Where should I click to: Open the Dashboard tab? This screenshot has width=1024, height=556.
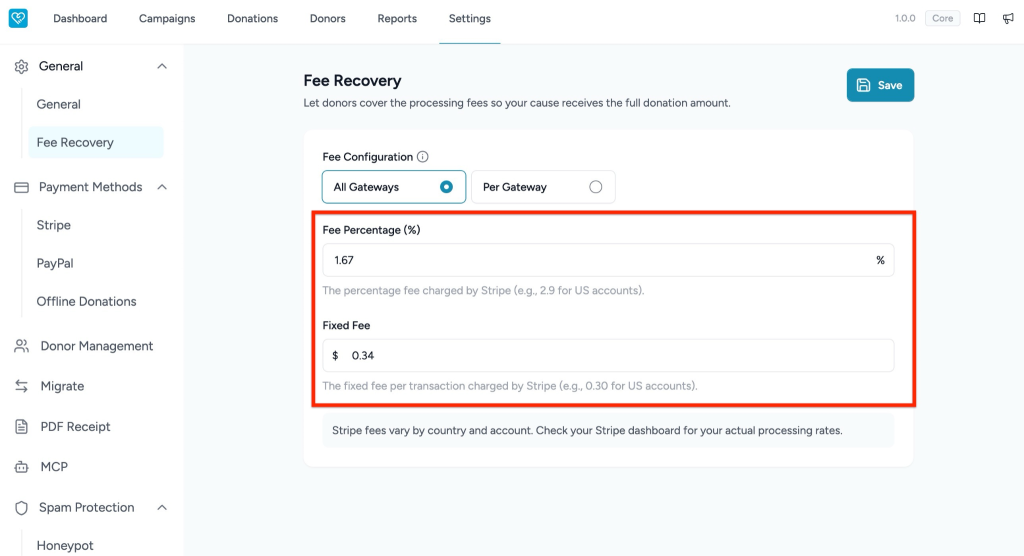tap(80, 18)
